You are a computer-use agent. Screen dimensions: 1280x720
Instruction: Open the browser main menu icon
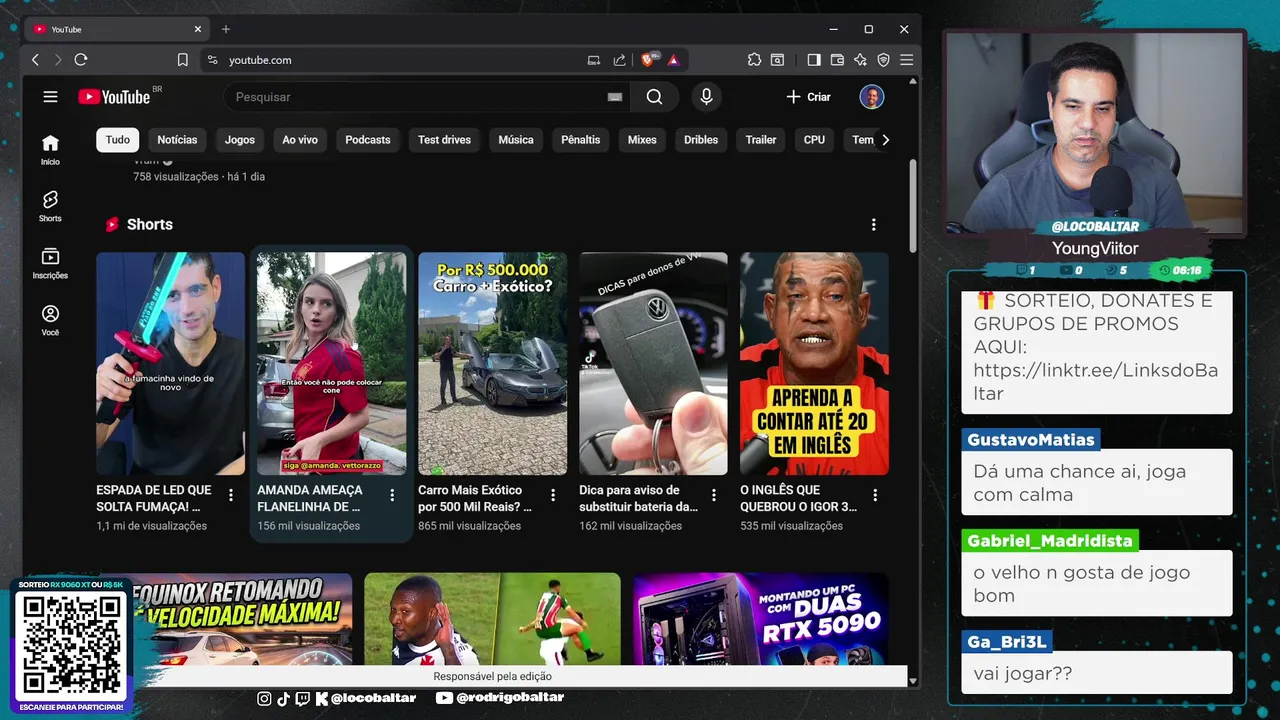tap(906, 60)
